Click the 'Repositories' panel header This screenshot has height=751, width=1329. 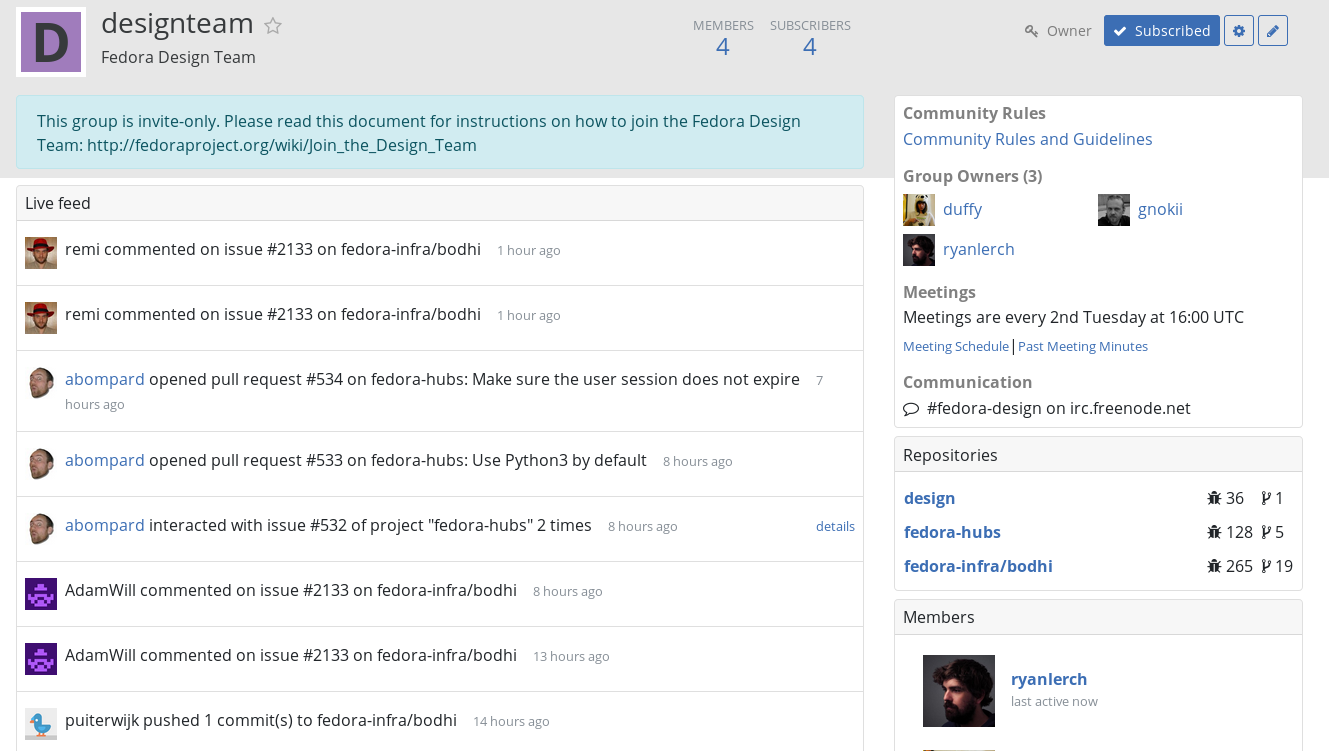pos(1098,455)
